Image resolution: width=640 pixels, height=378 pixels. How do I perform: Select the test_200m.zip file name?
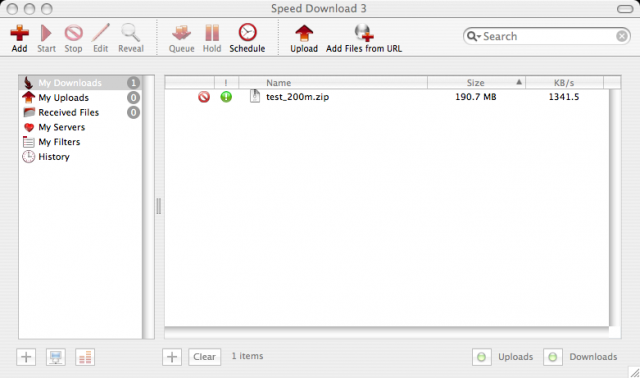(298, 97)
